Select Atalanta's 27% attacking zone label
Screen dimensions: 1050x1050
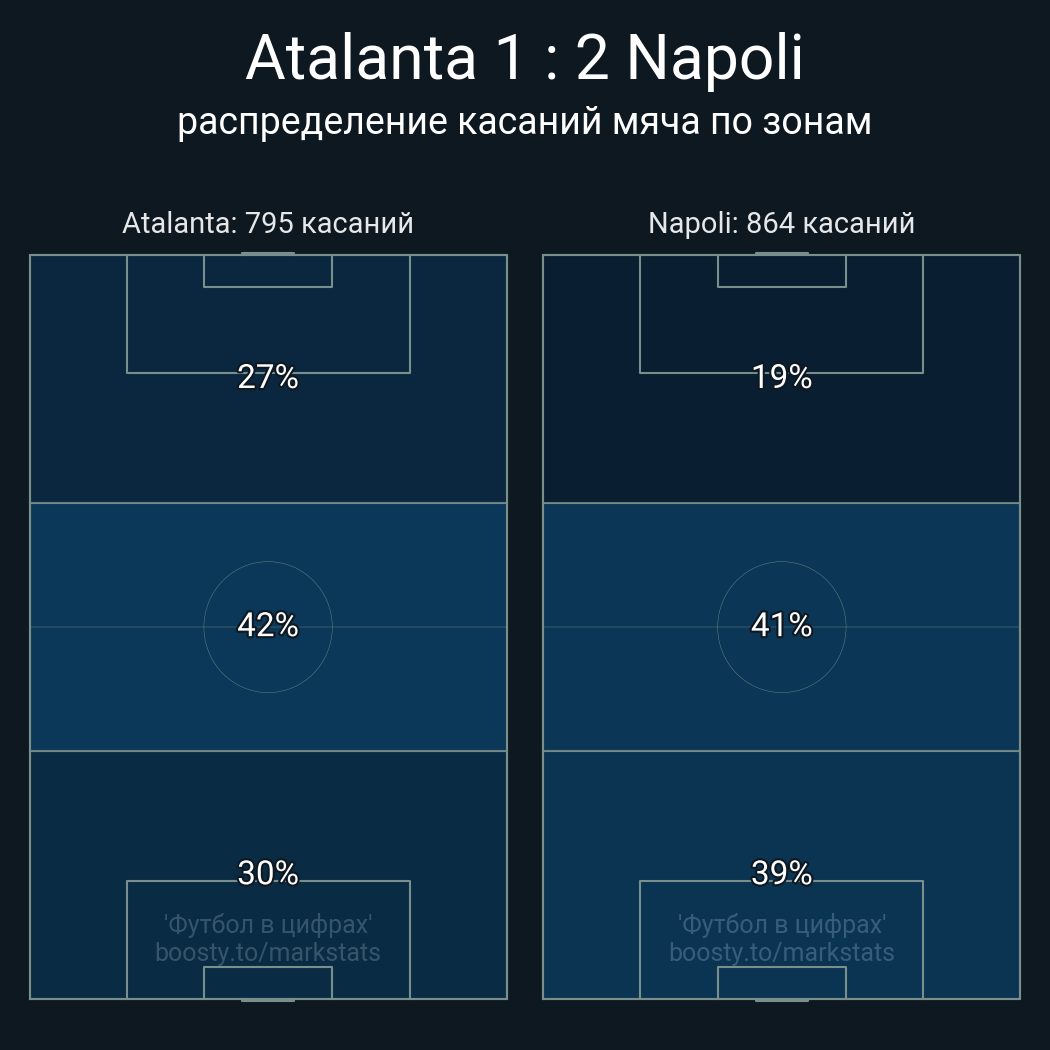click(x=267, y=377)
